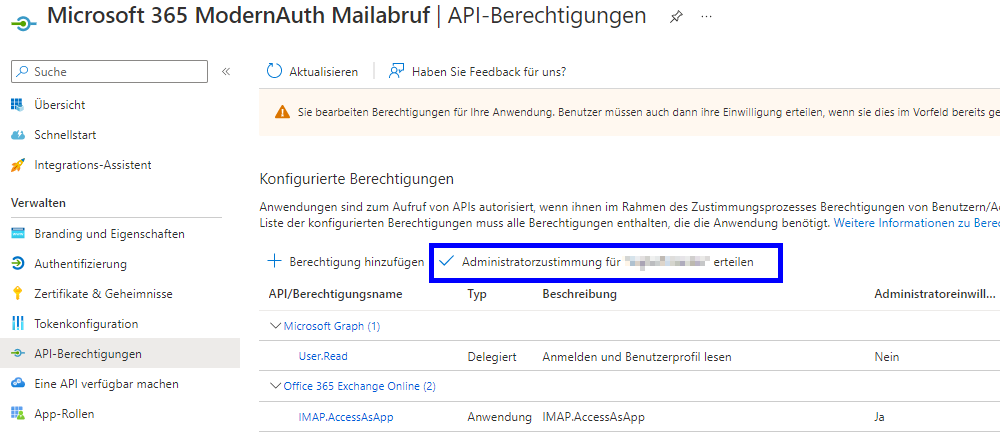
Task: Click the checkmark icon for Administratorzustimmung
Action: click(446, 261)
